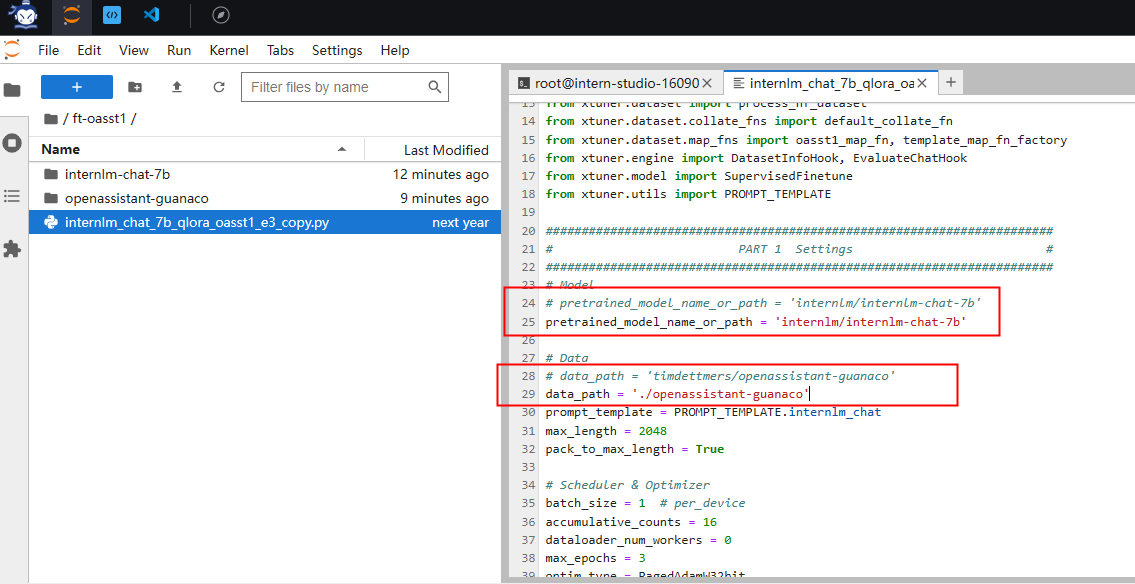1135x584 pixels.
Task: Open the Tabs menu
Action: click(x=280, y=51)
